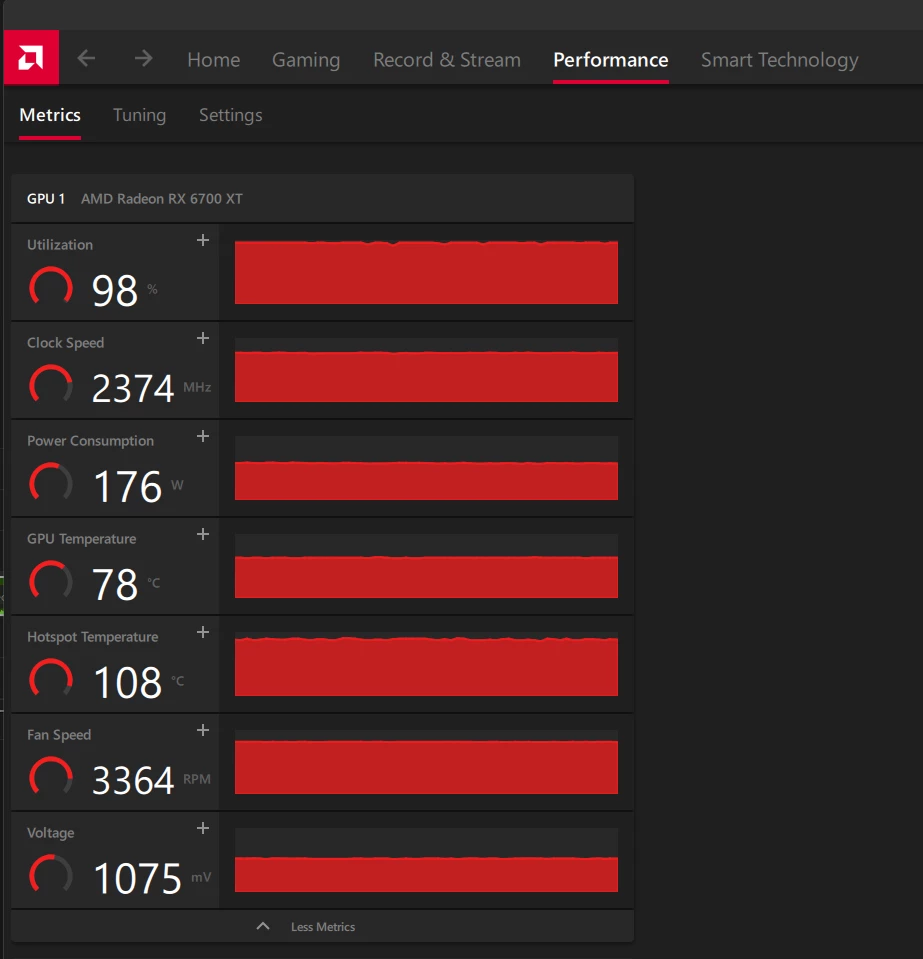This screenshot has width=923, height=959.
Task: Open the Settings sub-tab
Action: coord(231,115)
